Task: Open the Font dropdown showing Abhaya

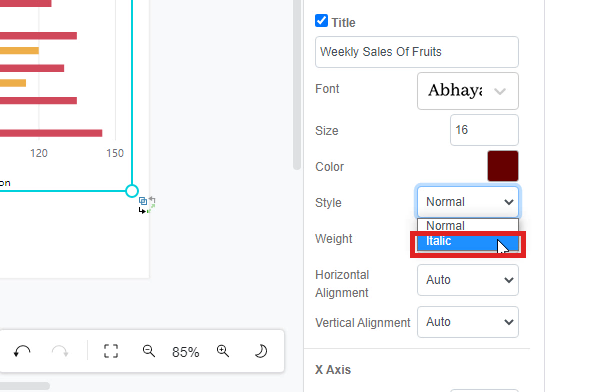Action: (468, 91)
